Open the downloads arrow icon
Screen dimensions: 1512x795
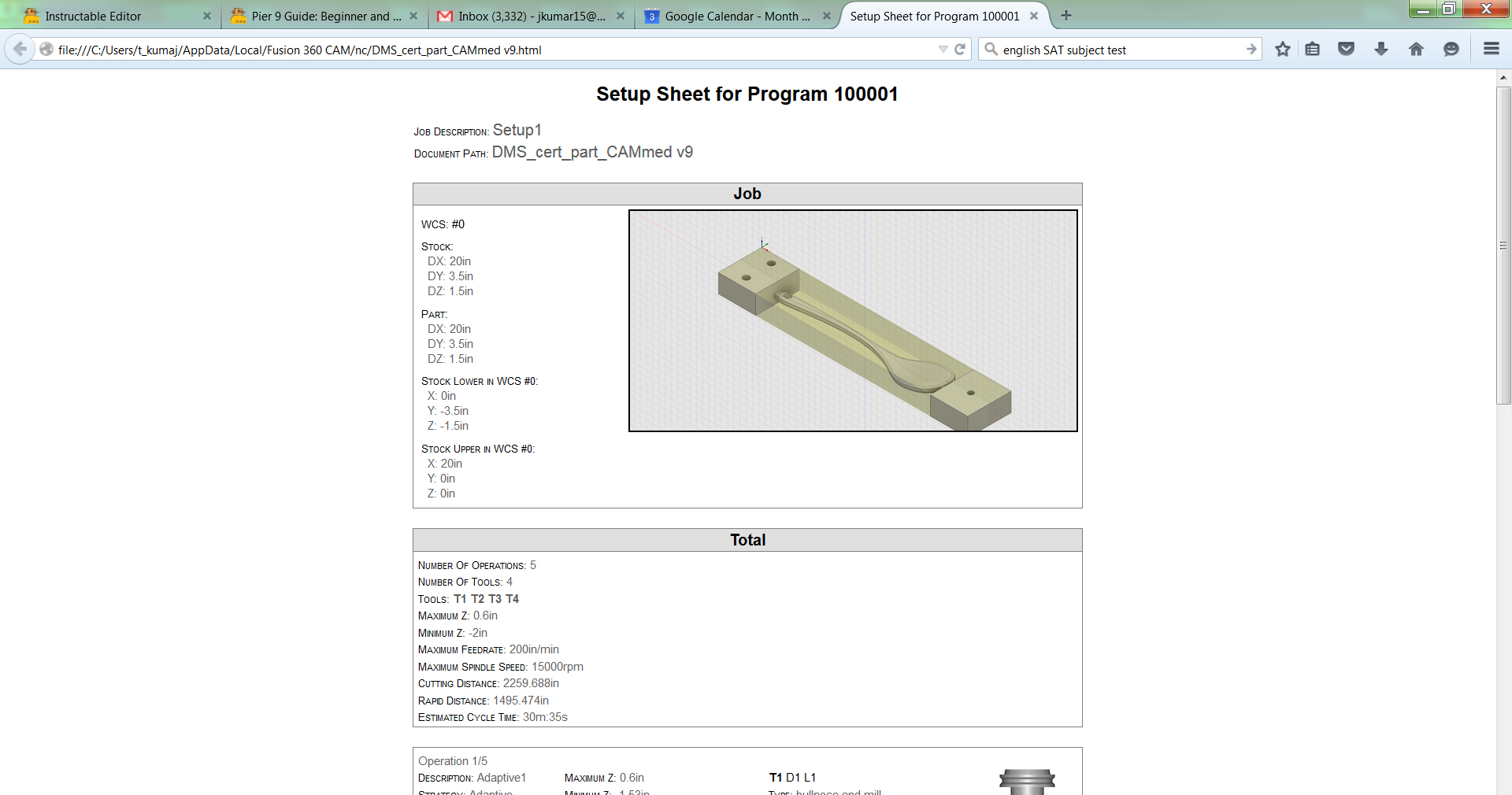point(1381,49)
